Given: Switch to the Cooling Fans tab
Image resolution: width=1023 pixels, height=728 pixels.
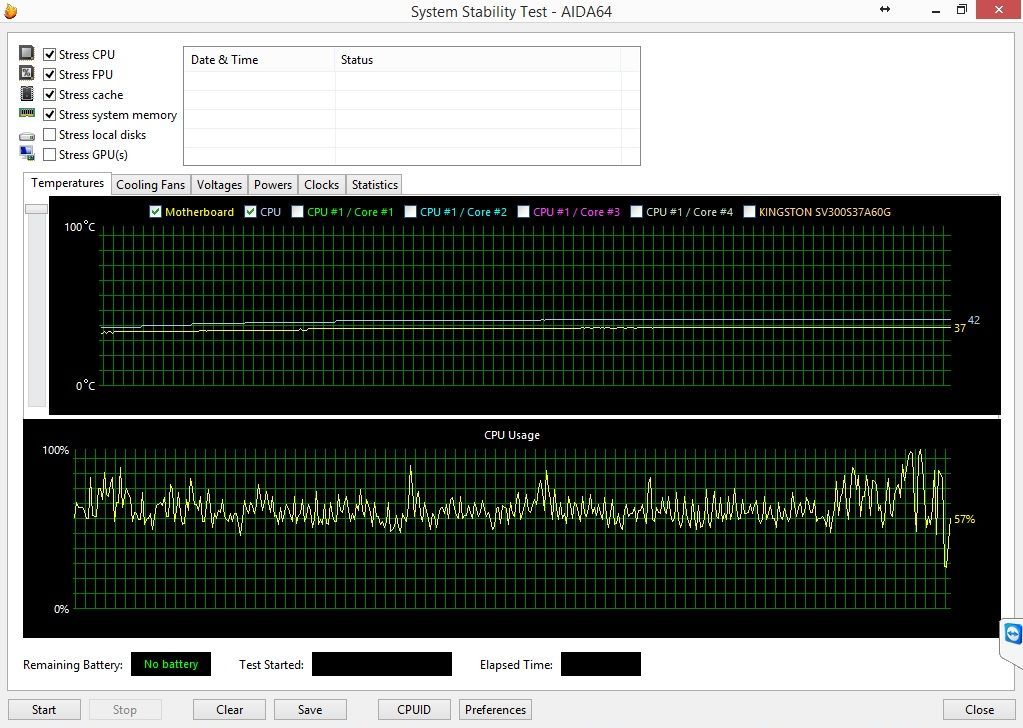Looking at the screenshot, I should tap(151, 185).
